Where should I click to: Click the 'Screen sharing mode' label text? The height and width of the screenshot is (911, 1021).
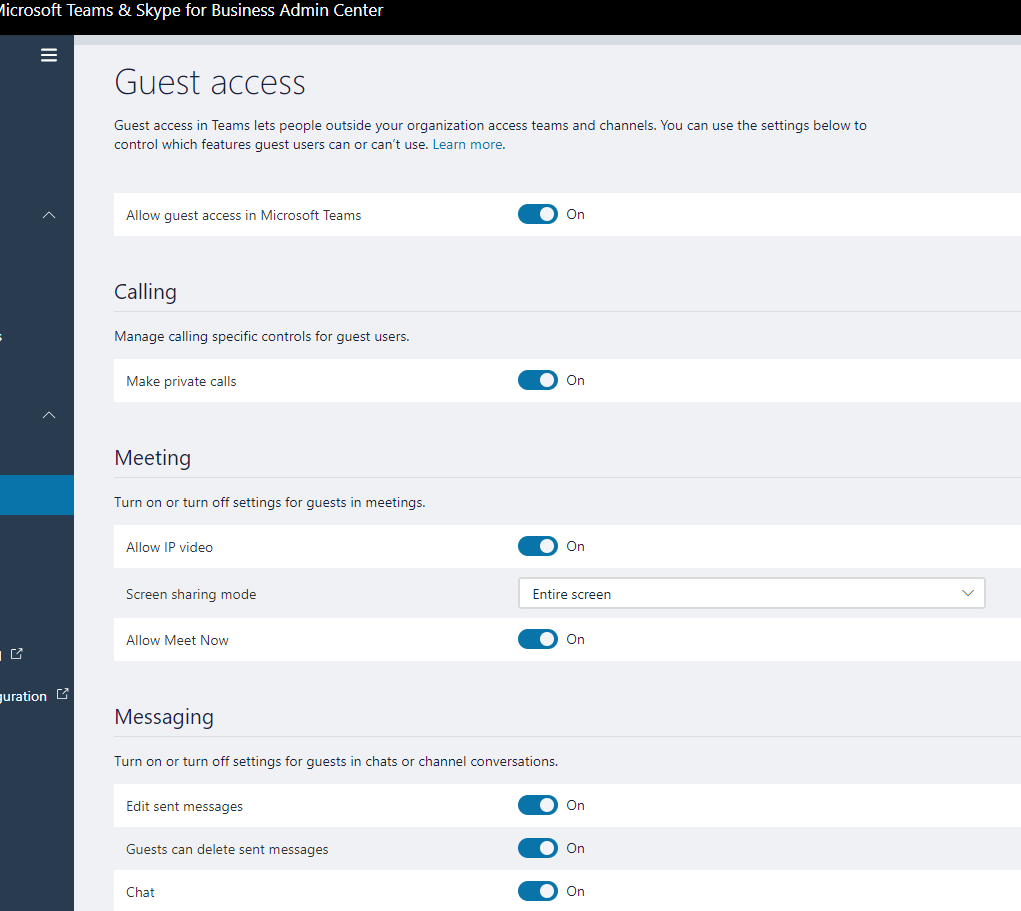tap(191, 595)
